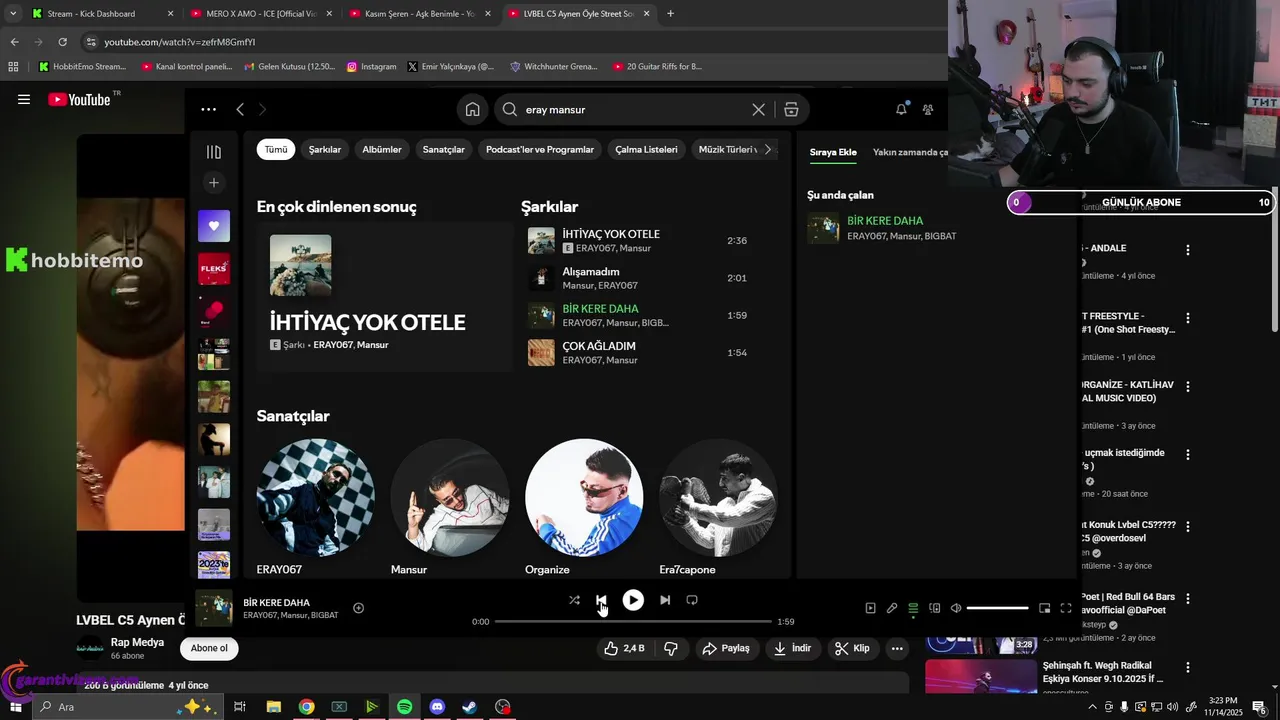Create new playlist plus icon
This screenshot has height=720, width=1280.
click(214, 183)
